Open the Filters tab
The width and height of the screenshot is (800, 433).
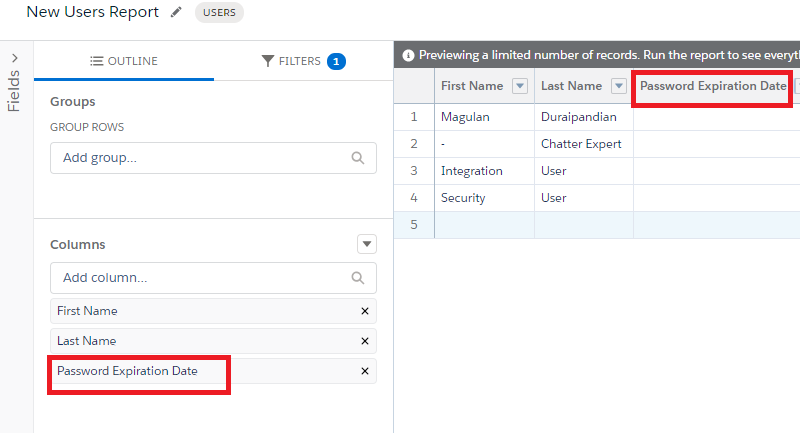pos(302,61)
